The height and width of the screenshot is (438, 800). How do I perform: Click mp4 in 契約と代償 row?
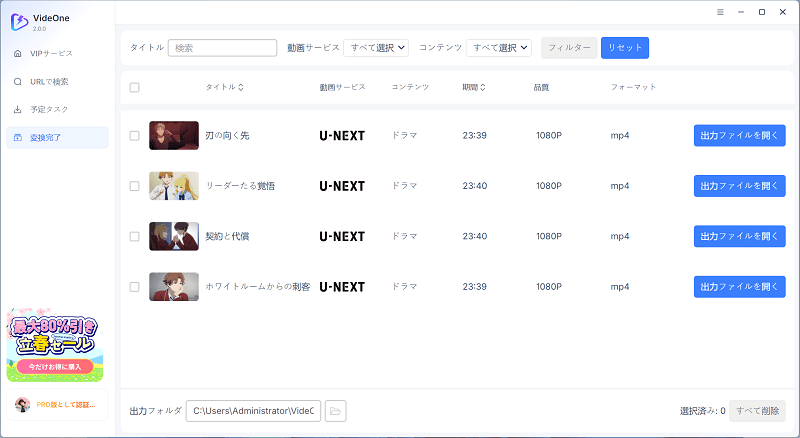(620, 237)
